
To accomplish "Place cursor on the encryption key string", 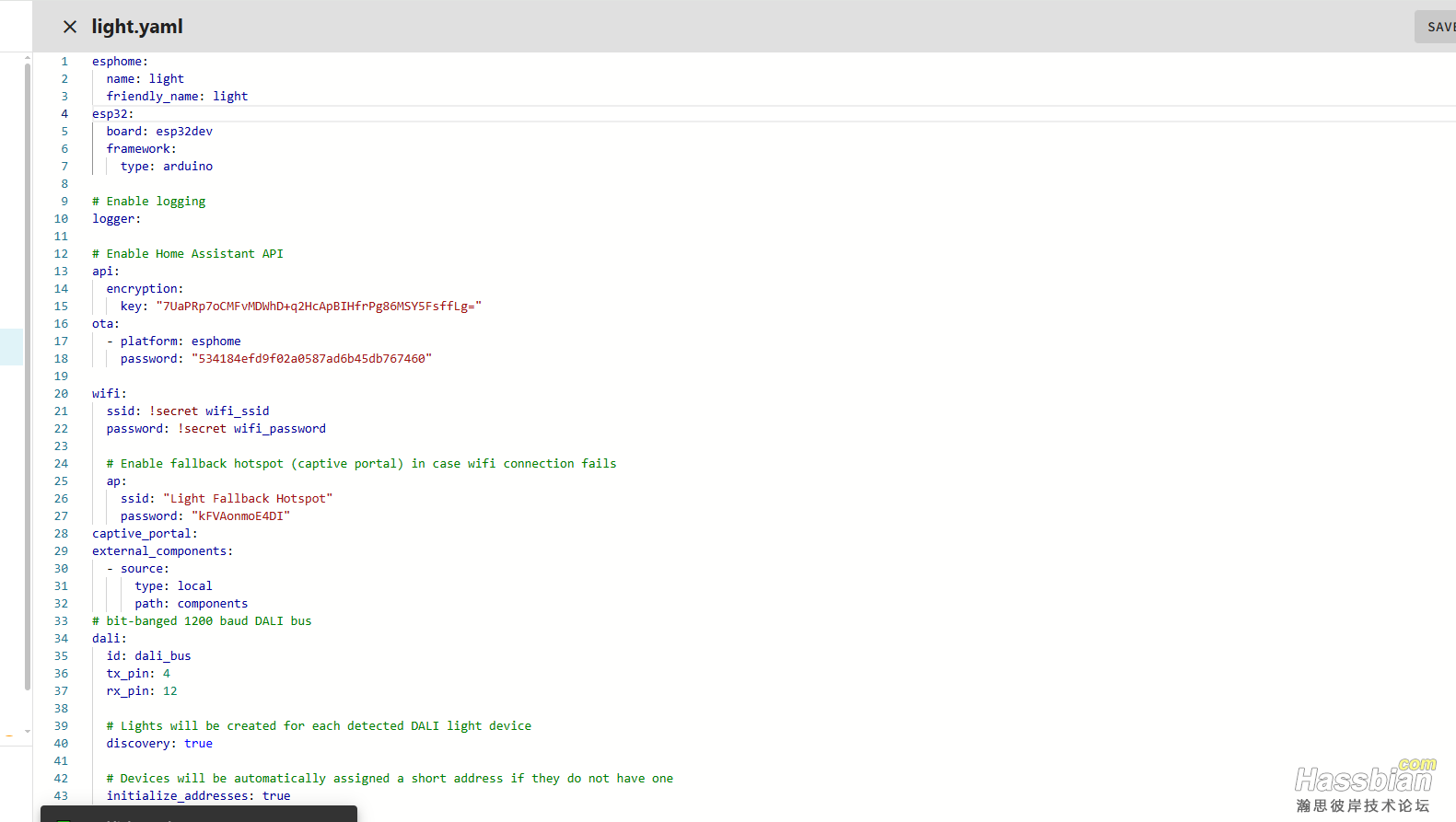I will pyautogui.click(x=318, y=307).
